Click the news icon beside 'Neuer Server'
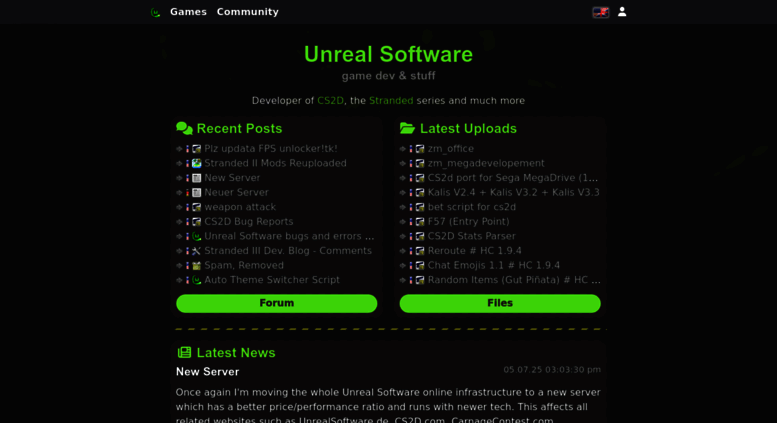Viewport: 777px width, 423px height. [197, 192]
